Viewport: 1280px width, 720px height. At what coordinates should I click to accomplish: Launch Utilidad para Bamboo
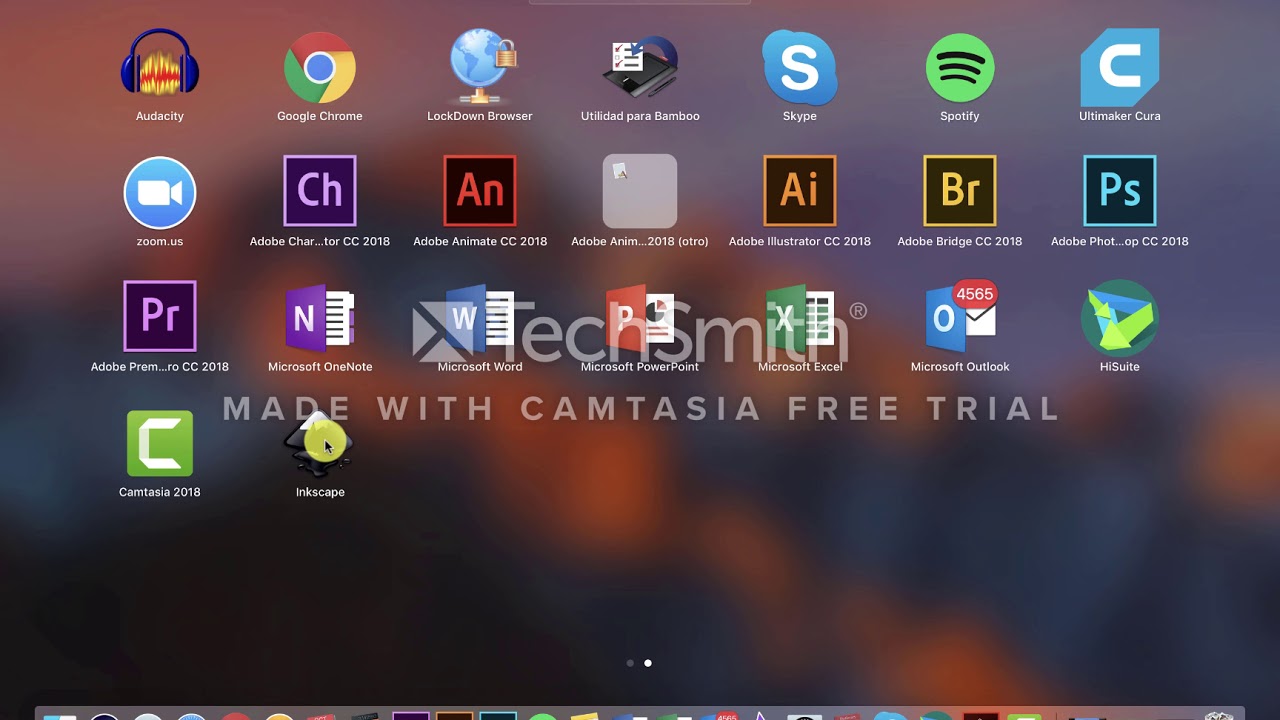pos(640,67)
